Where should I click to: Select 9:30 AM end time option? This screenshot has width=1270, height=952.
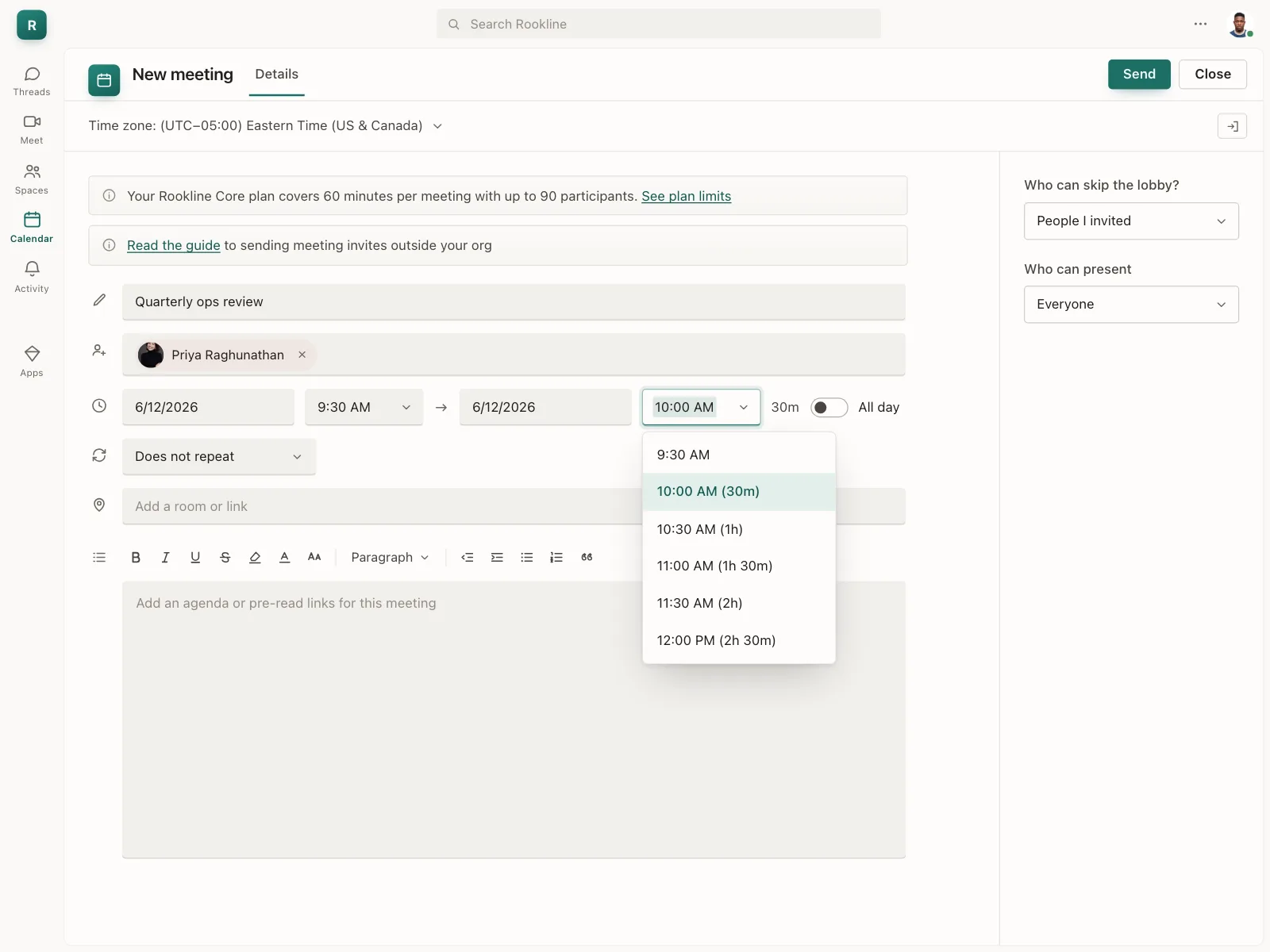pos(739,455)
